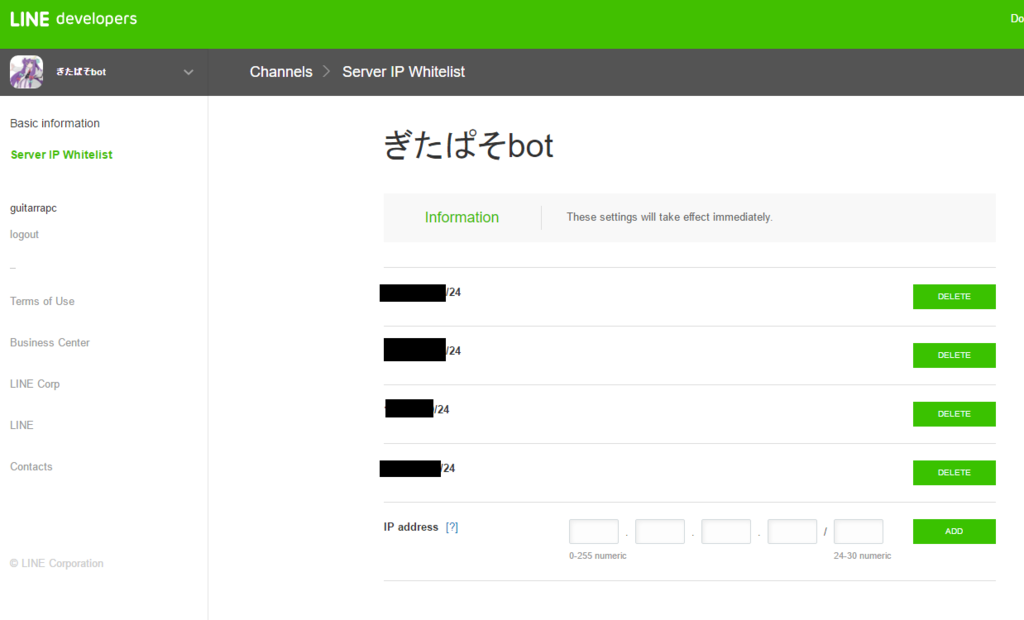Image resolution: width=1024 pixels, height=620 pixels.
Task: Click the 'IP address' label
Action: [411, 527]
